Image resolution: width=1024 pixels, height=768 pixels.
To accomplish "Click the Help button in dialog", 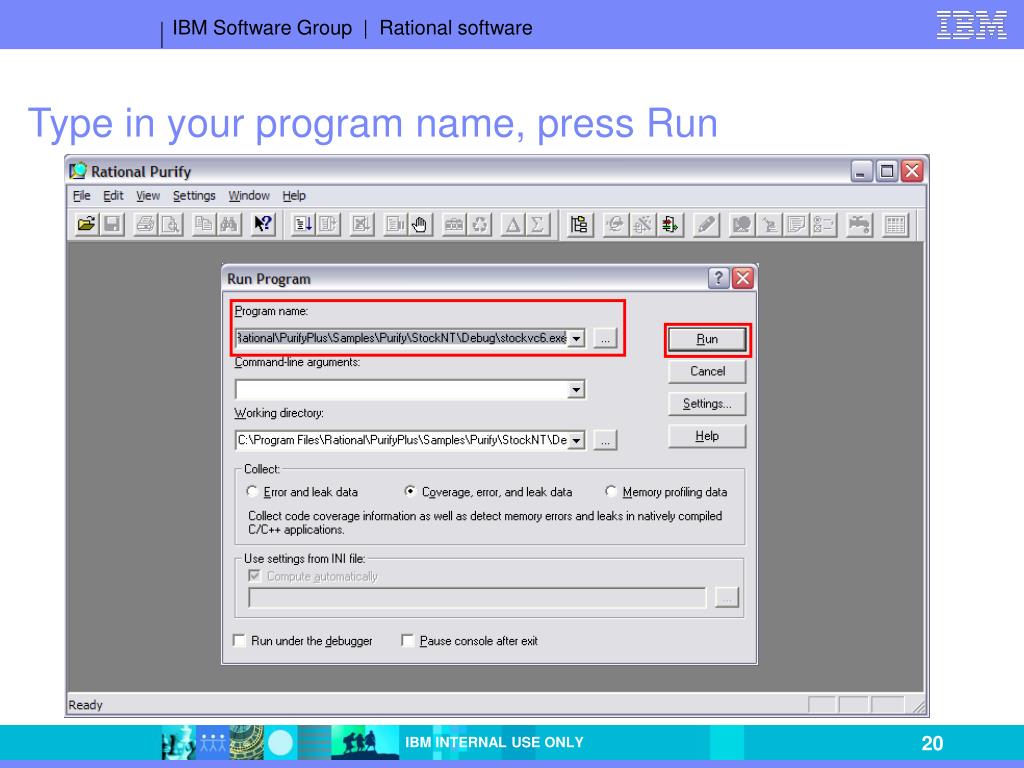I will [707, 436].
